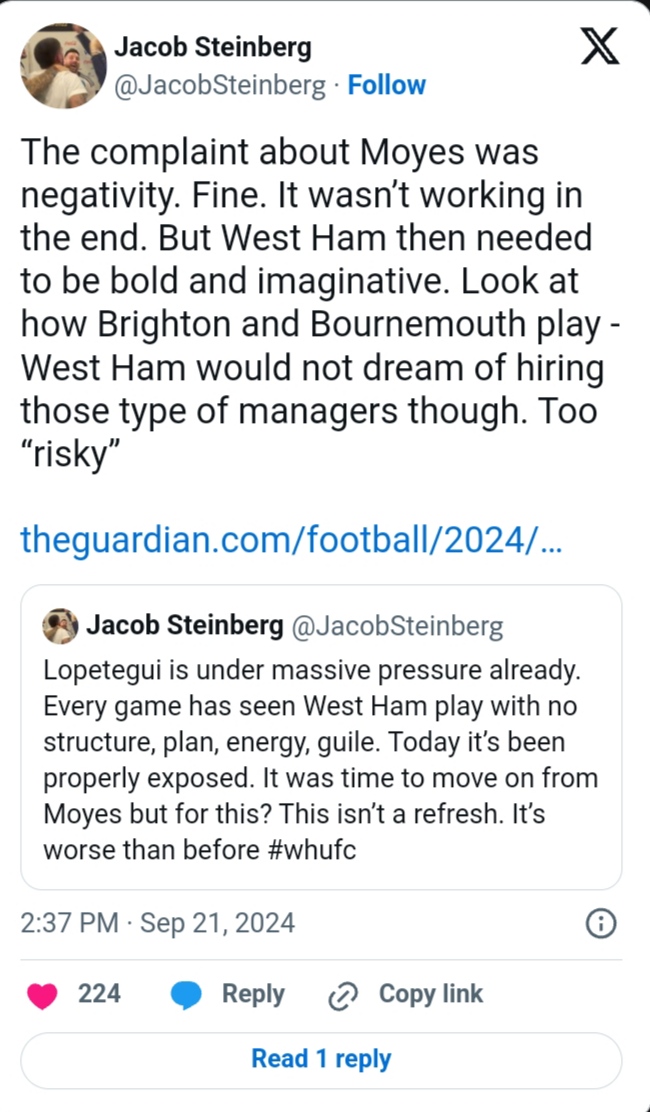
Task: Click the Copy link text
Action: tap(430, 994)
